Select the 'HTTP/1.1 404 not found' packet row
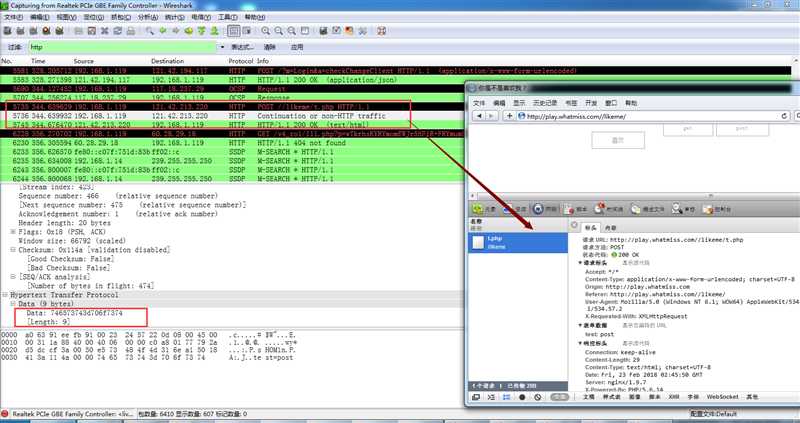 tap(233, 143)
